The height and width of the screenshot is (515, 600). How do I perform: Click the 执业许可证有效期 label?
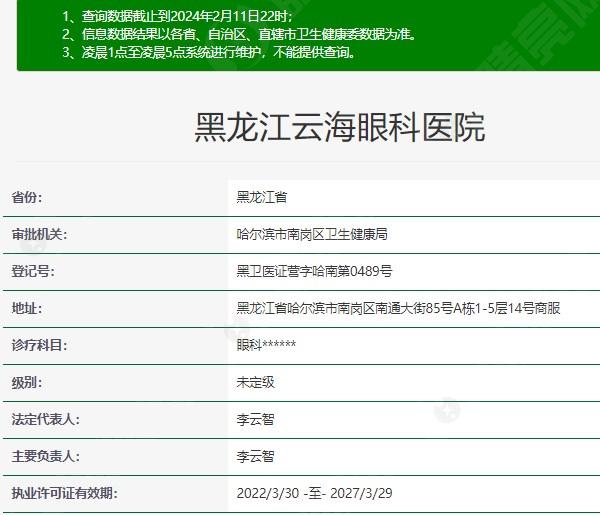click(x=64, y=493)
